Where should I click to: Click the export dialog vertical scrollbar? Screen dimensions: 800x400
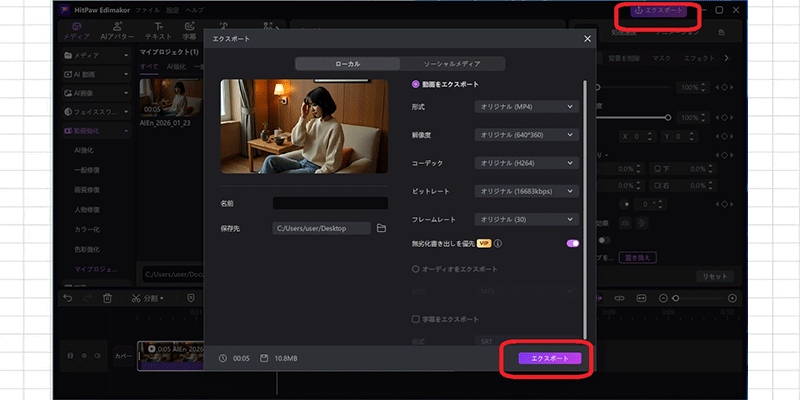coord(585,209)
